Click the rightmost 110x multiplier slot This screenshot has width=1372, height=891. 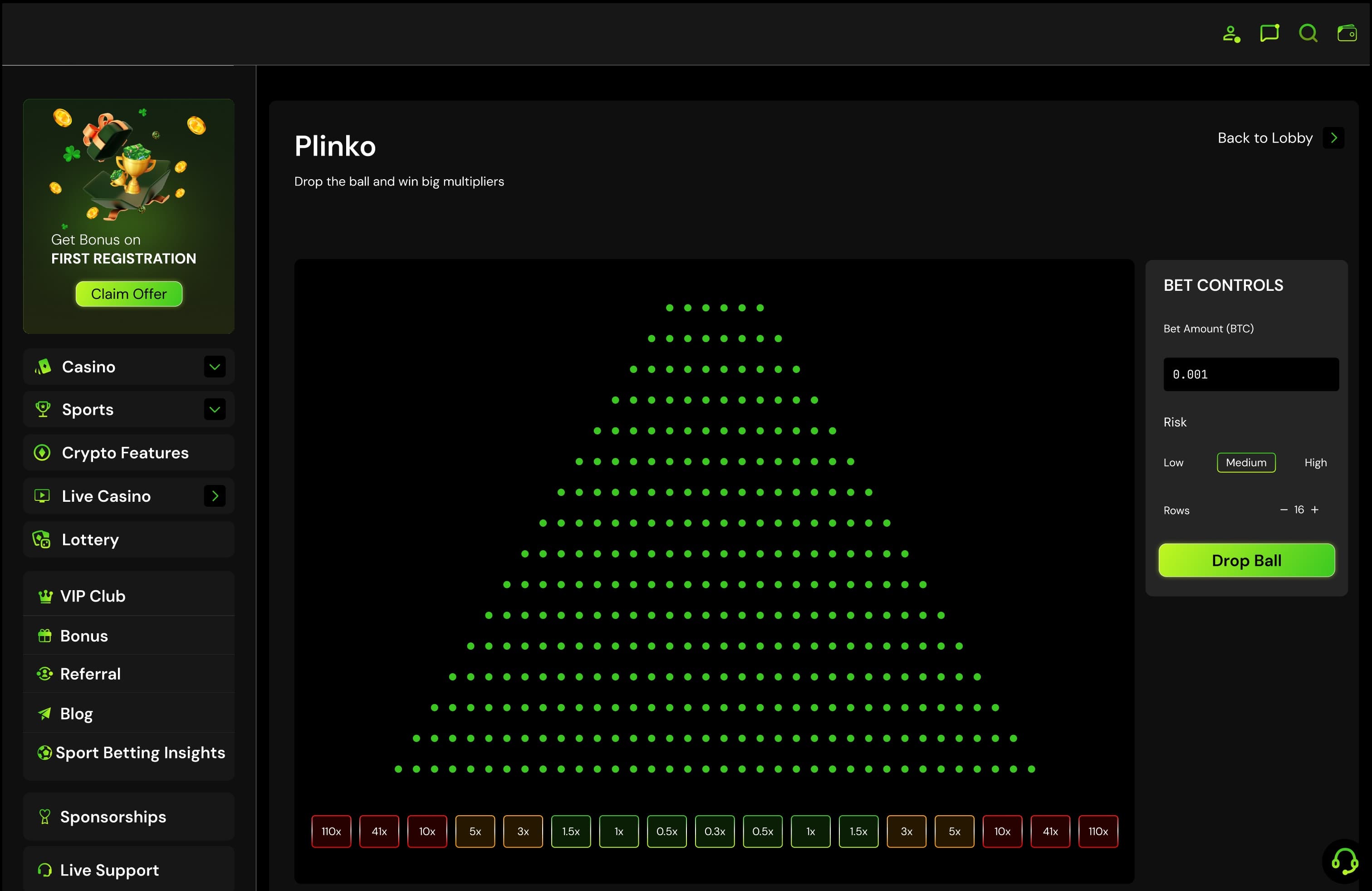(1098, 831)
